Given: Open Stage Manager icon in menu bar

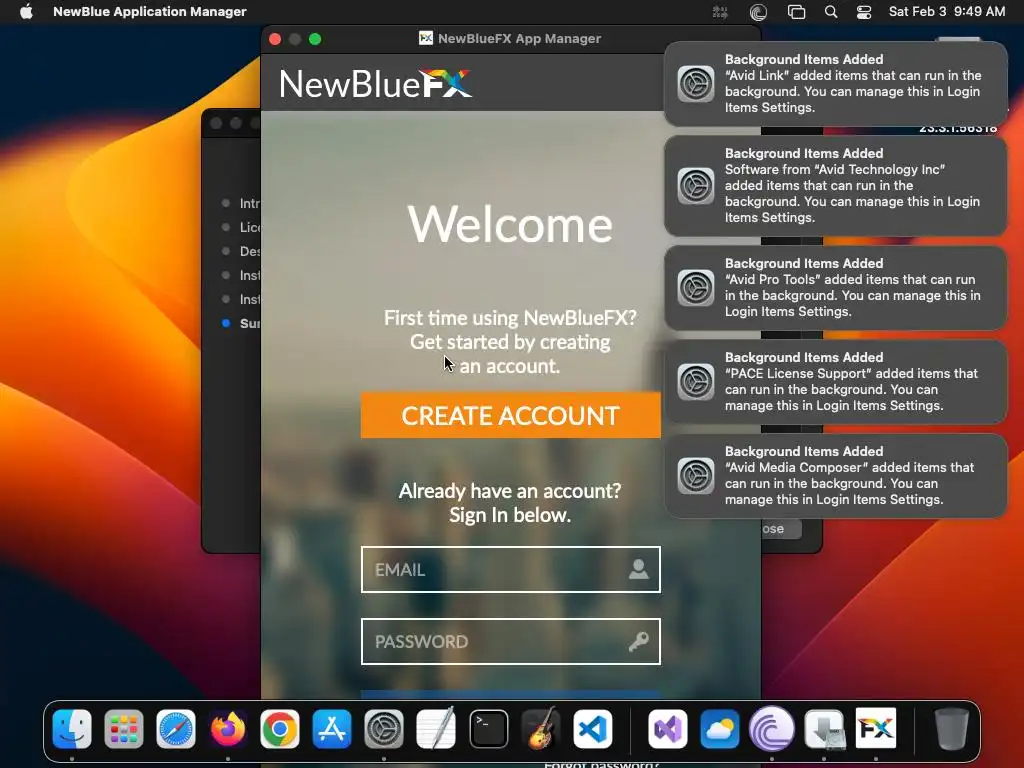Looking at the screenshot, I should pos(796,12).
